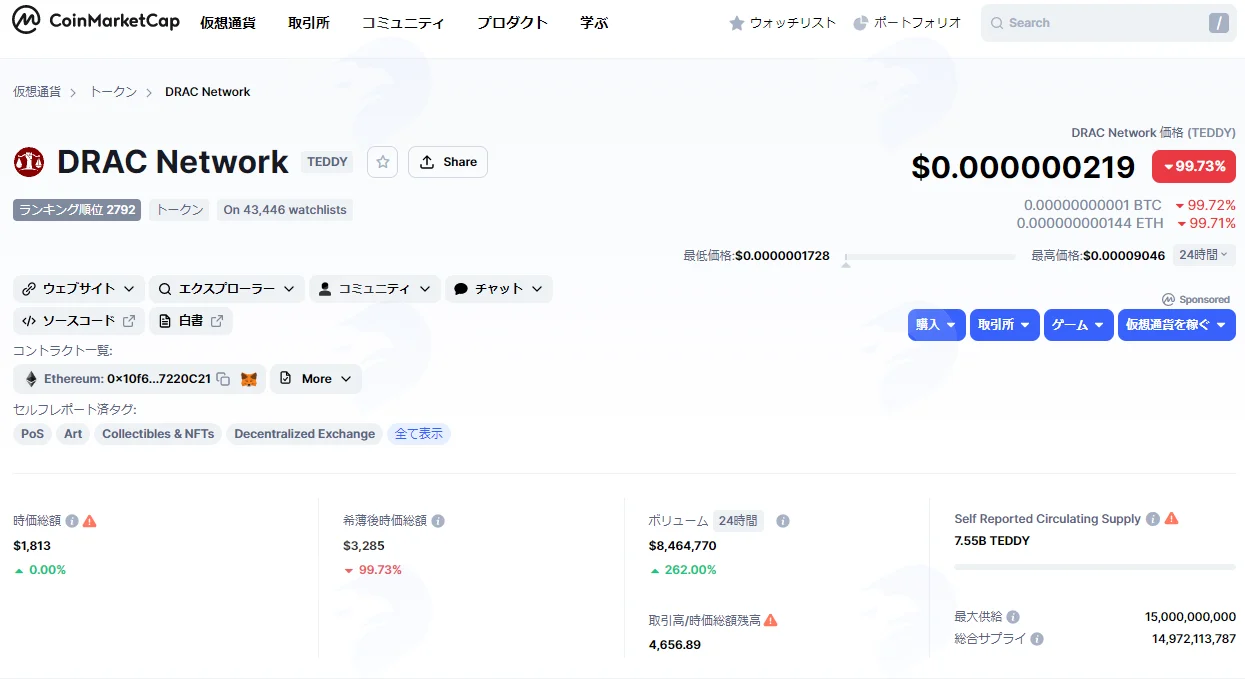Screen dimensions: 1245x679
Task: Open プロダクト menu
Action: tap(512, 23)
